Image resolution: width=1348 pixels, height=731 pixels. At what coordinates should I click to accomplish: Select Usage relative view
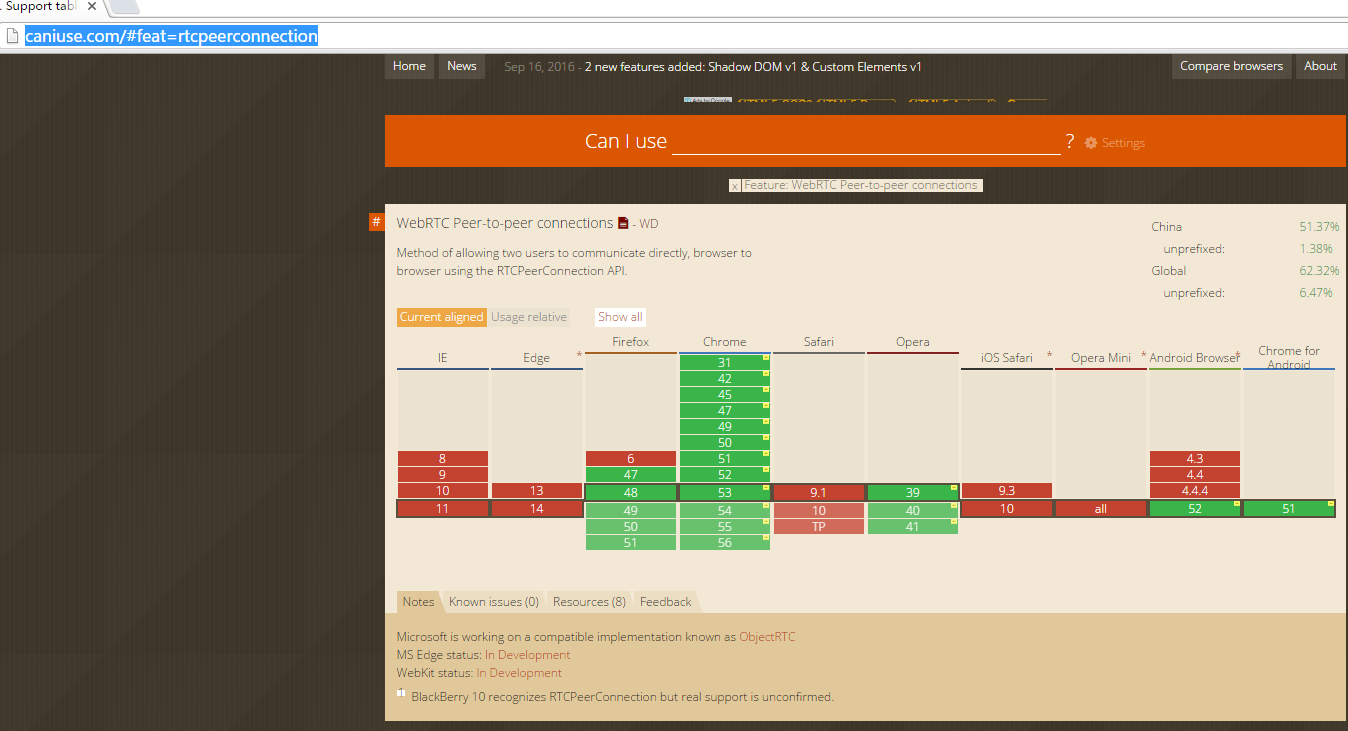pos(529,317)
